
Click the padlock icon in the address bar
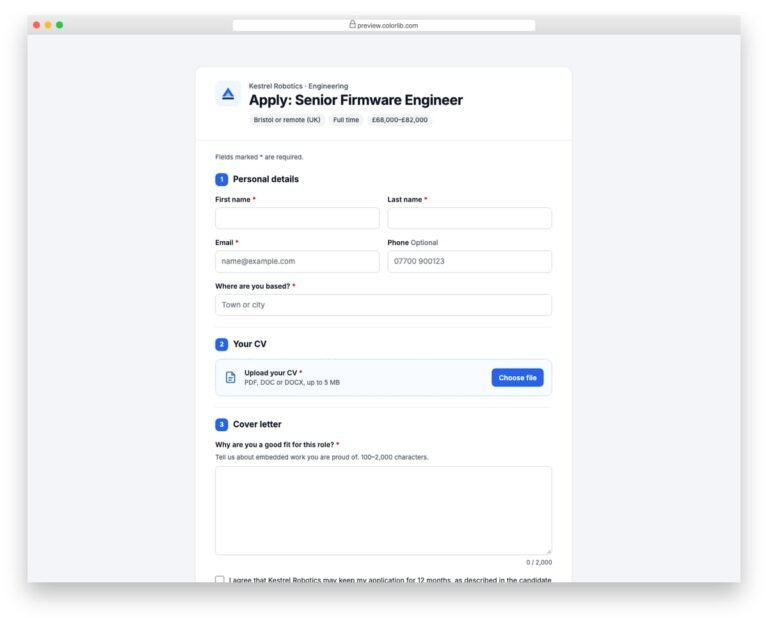click(352, 24)
